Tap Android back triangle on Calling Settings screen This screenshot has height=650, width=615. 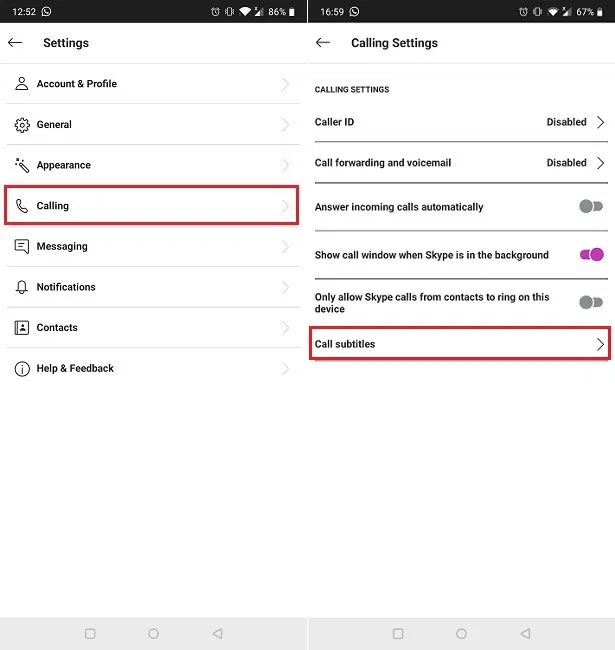[x=525, y=633]
